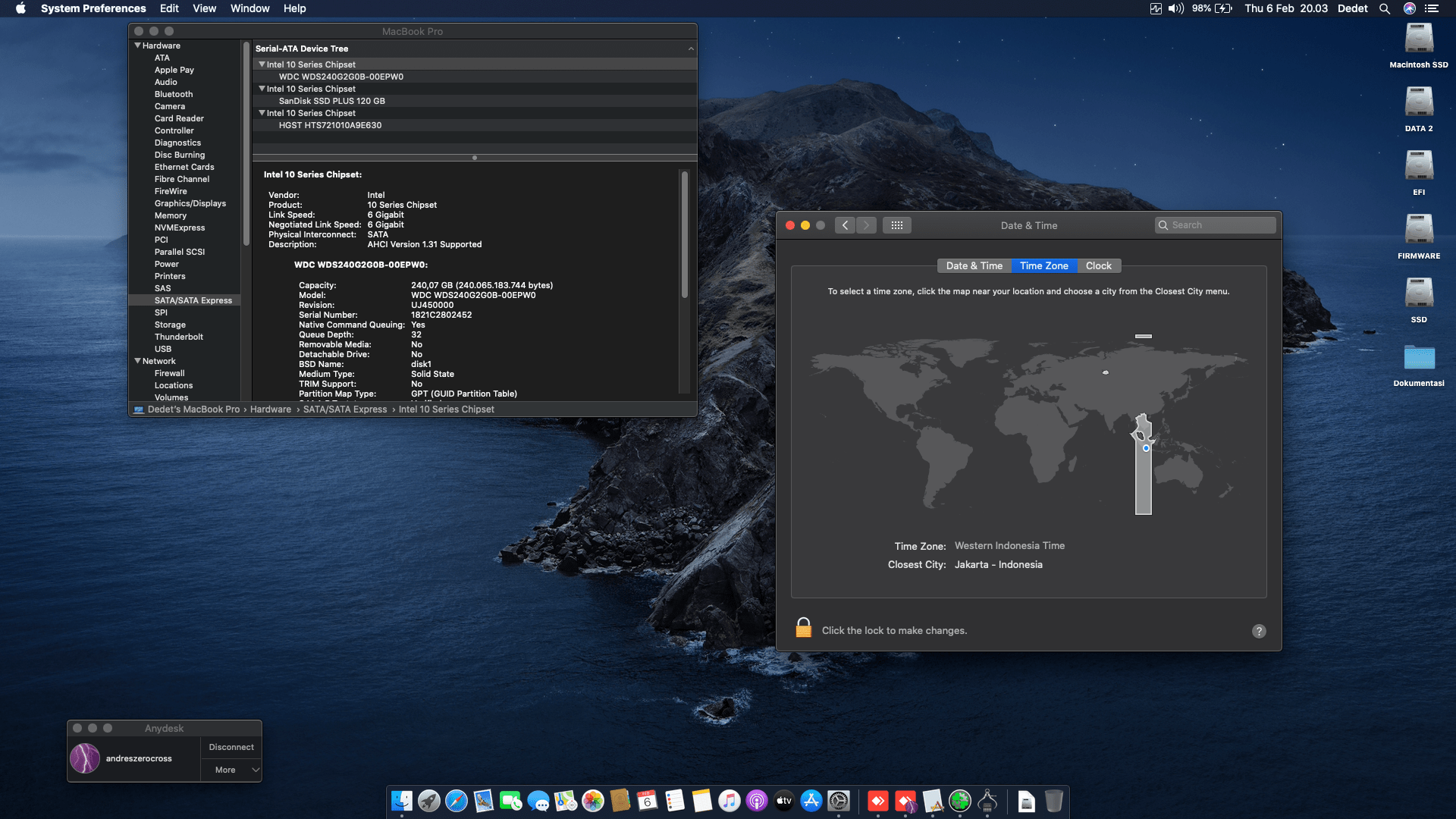
Task: Click the lock to make changes
Action: 804,628
